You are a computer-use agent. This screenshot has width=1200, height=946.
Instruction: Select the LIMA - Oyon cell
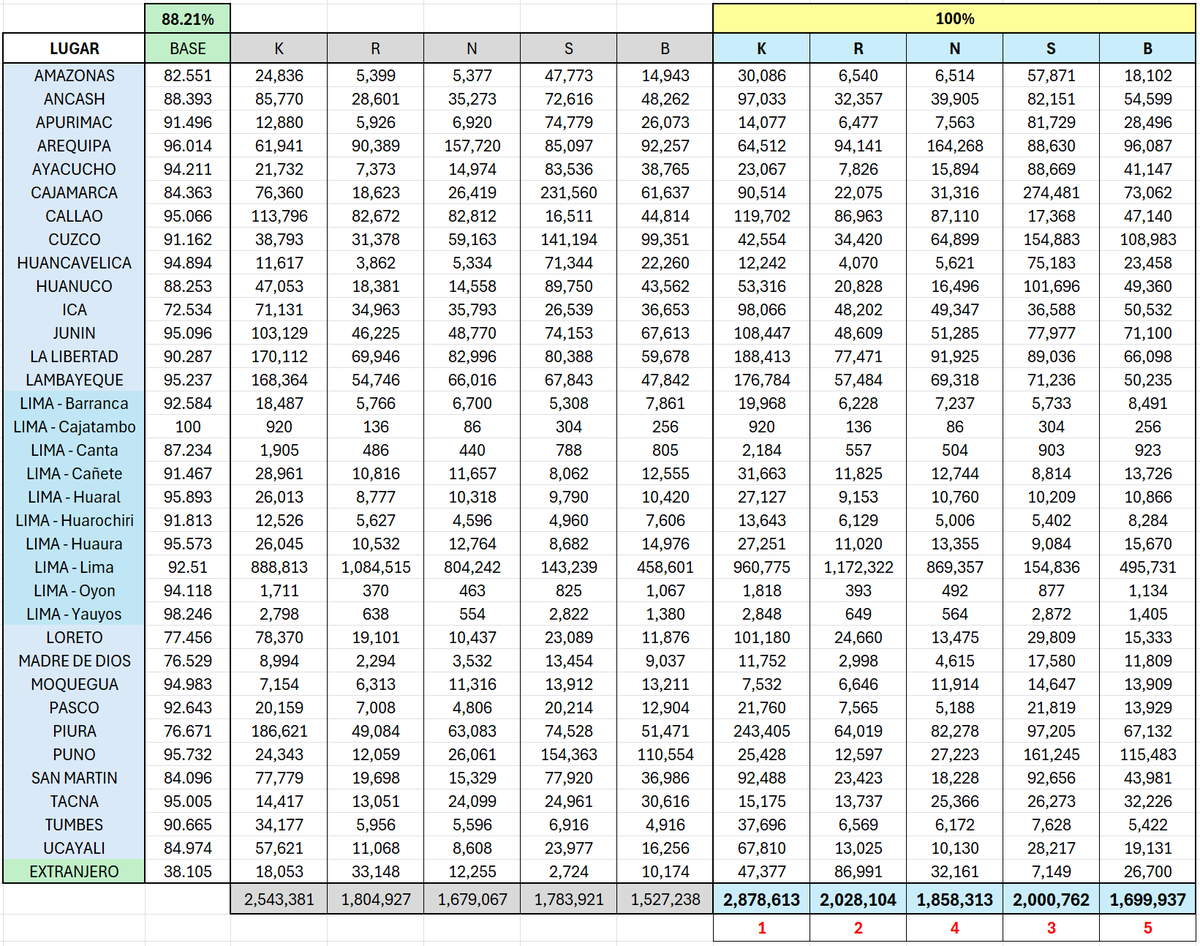click(74, 590)
